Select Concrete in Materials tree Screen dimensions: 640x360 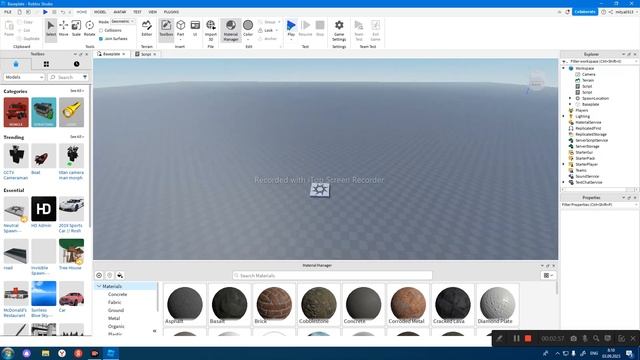pos(118,294)
